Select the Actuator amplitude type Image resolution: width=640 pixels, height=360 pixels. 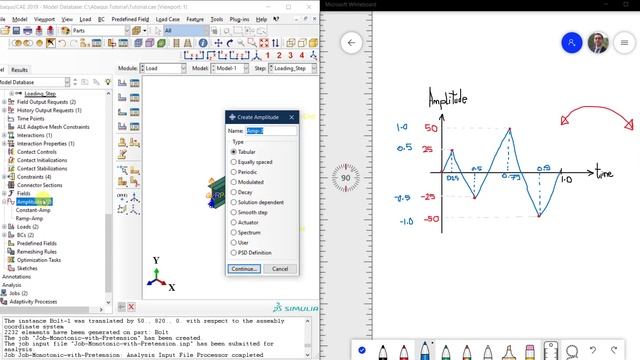point(244,222)
